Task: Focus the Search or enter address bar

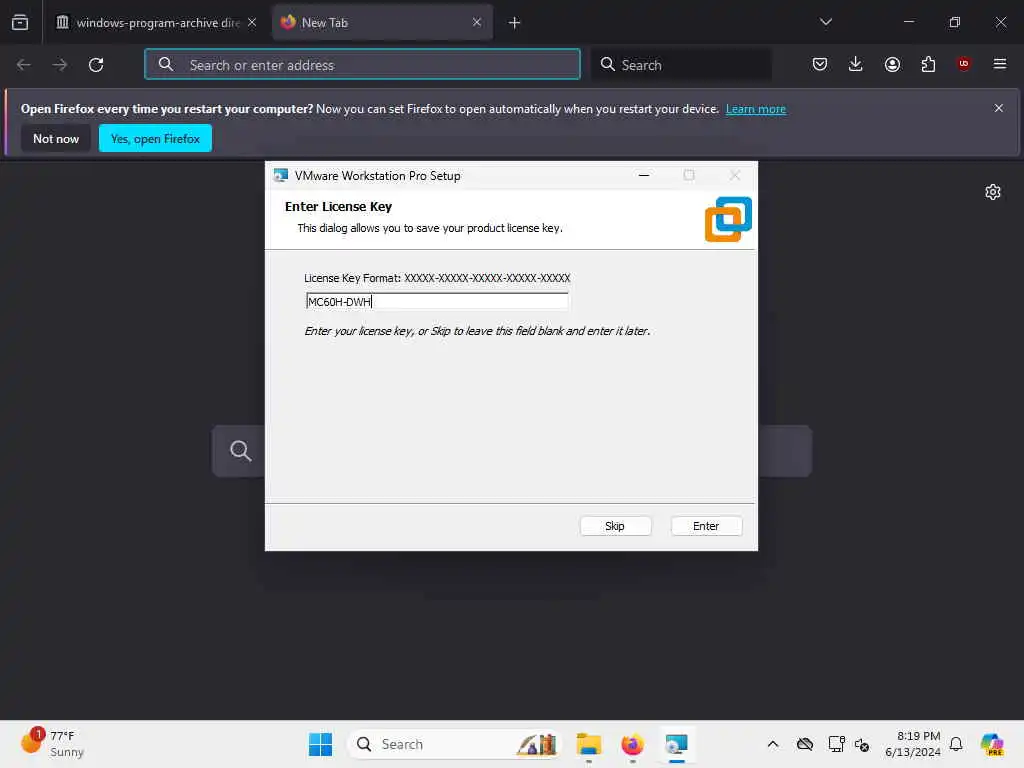Action: 362,65
